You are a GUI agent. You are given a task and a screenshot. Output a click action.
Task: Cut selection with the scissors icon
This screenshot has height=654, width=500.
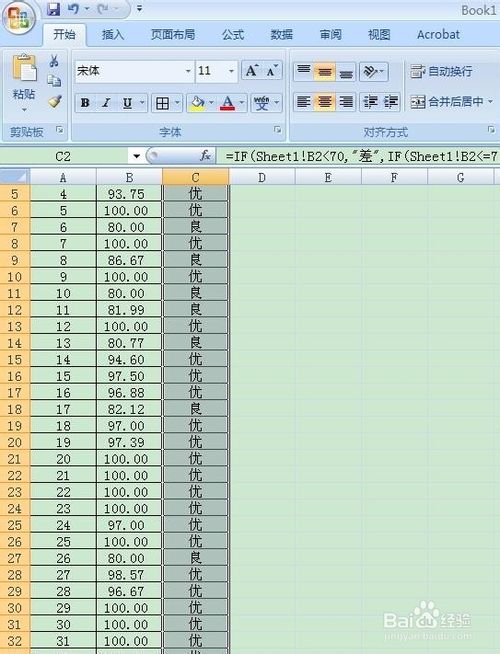click(54, 61)
